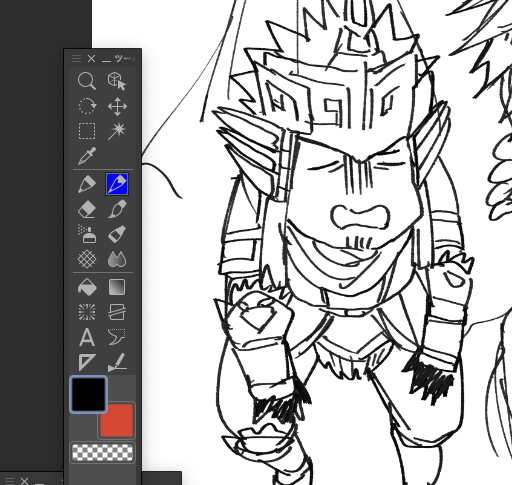Select the Brush tool
This screenshot has height=485, width=512.
(x=117, y=209)
